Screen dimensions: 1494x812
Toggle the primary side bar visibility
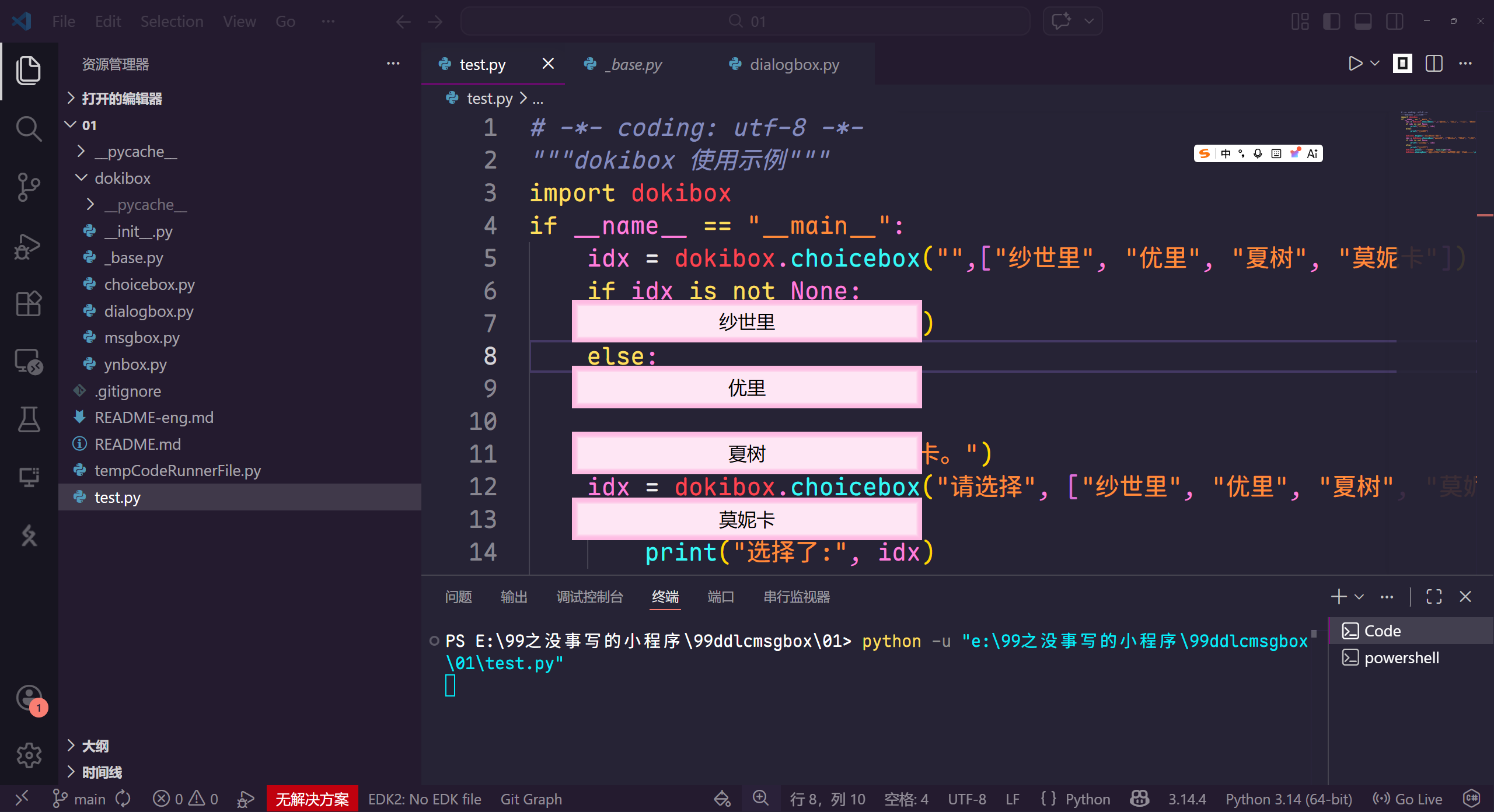click(x=1331, y=22)
